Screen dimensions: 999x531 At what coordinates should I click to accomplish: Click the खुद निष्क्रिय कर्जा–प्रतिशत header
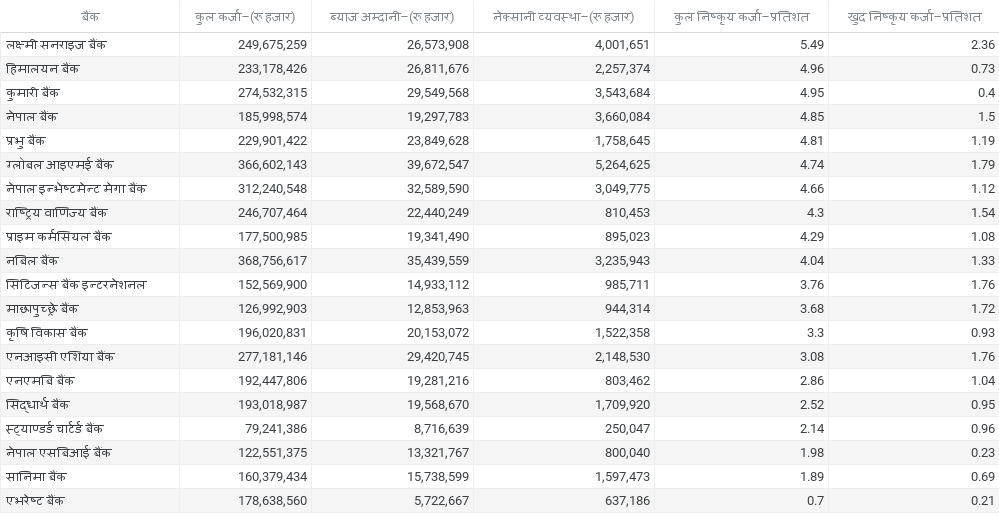click(x=913, y=17)
